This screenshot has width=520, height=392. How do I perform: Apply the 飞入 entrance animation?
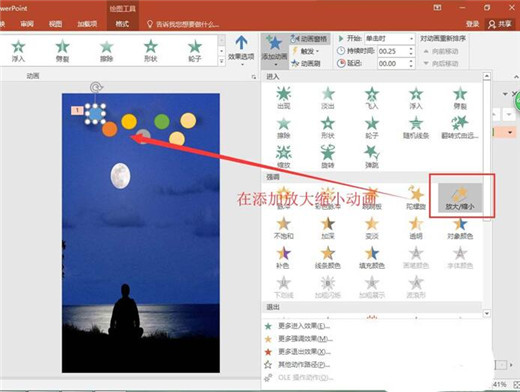click(x=372, y=98)
